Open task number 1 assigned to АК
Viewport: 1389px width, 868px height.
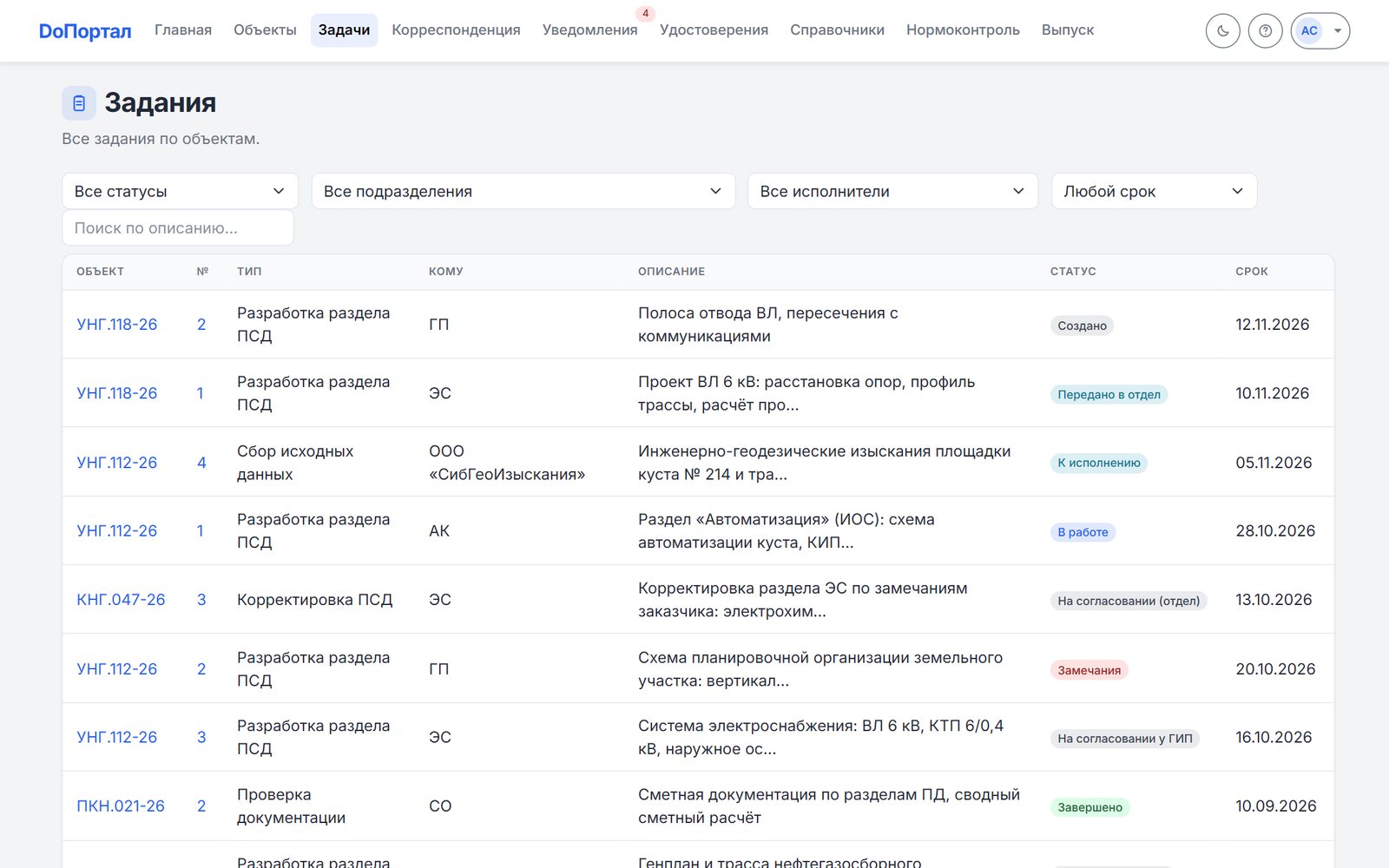coord(201,531)
